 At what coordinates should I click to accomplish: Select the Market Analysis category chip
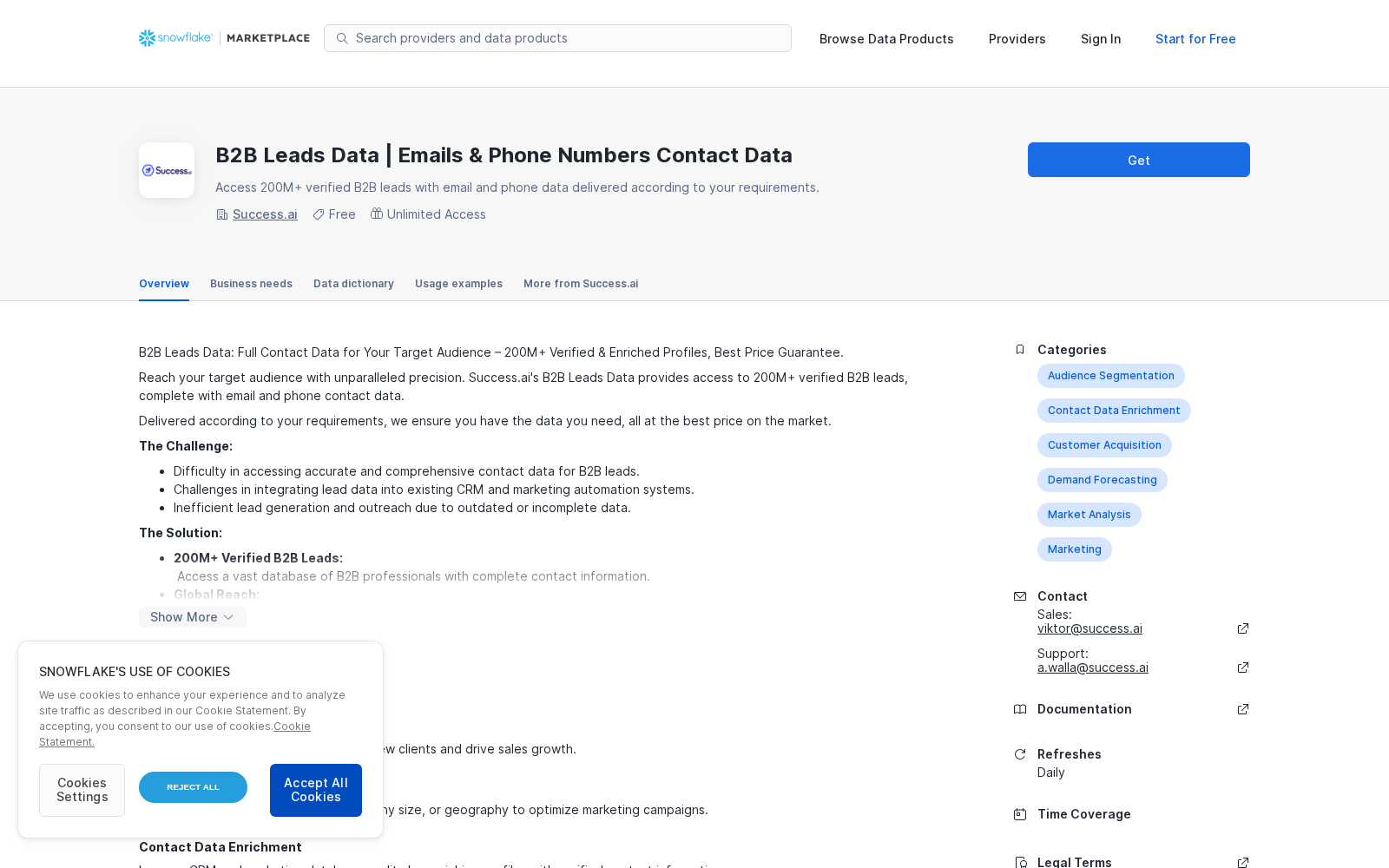coord(1089,515)
